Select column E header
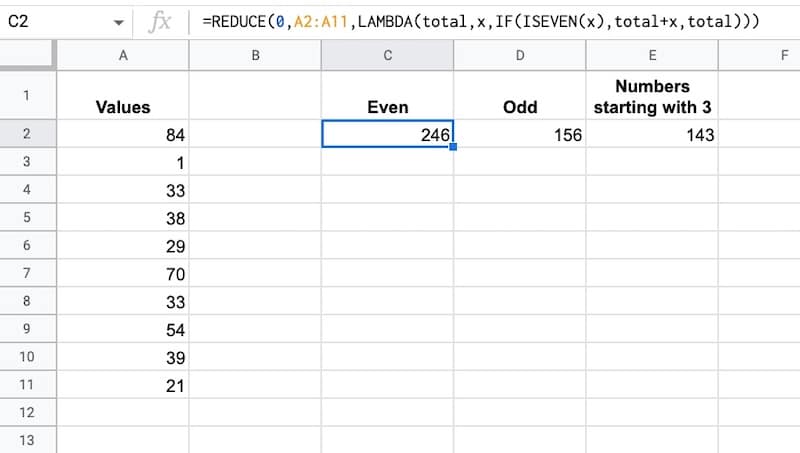The width and height of the screenshot is (800, 453). point(652,55)
